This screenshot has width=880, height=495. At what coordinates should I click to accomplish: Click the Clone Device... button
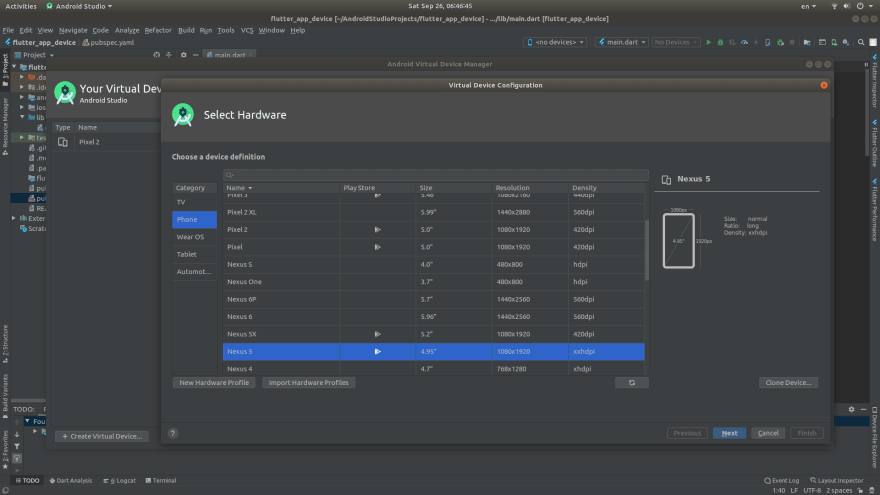[789, 383]
